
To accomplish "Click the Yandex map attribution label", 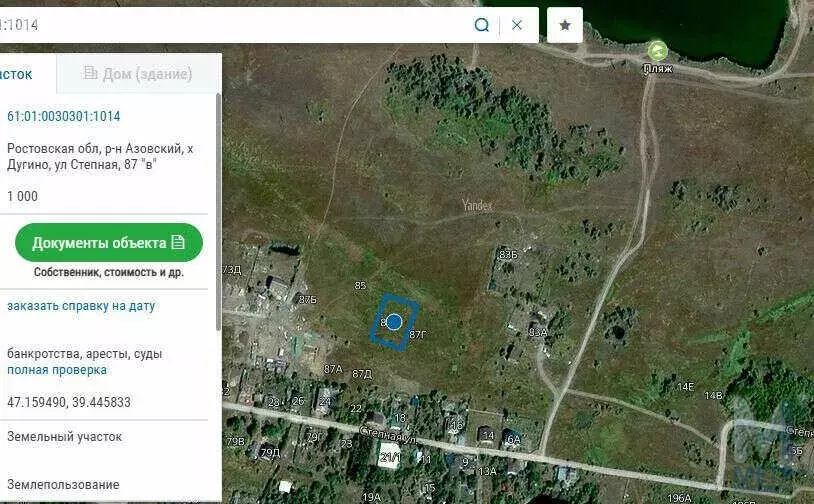I will pos(477,206).
